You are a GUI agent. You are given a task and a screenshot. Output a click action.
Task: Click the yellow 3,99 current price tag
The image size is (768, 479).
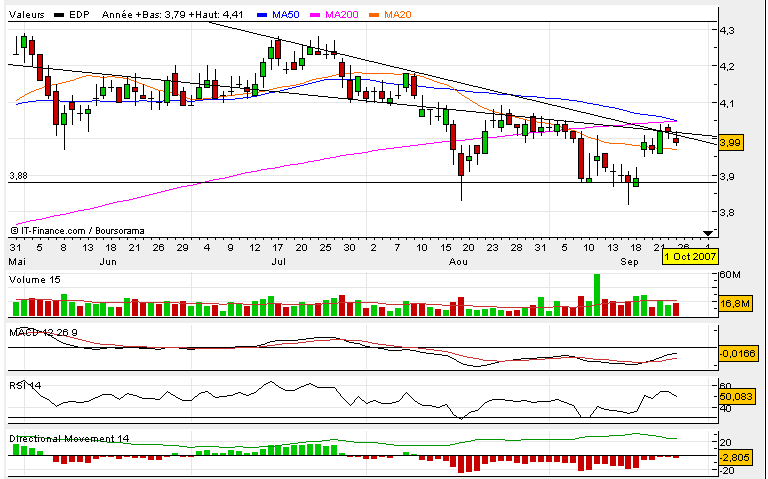[730, 143]
